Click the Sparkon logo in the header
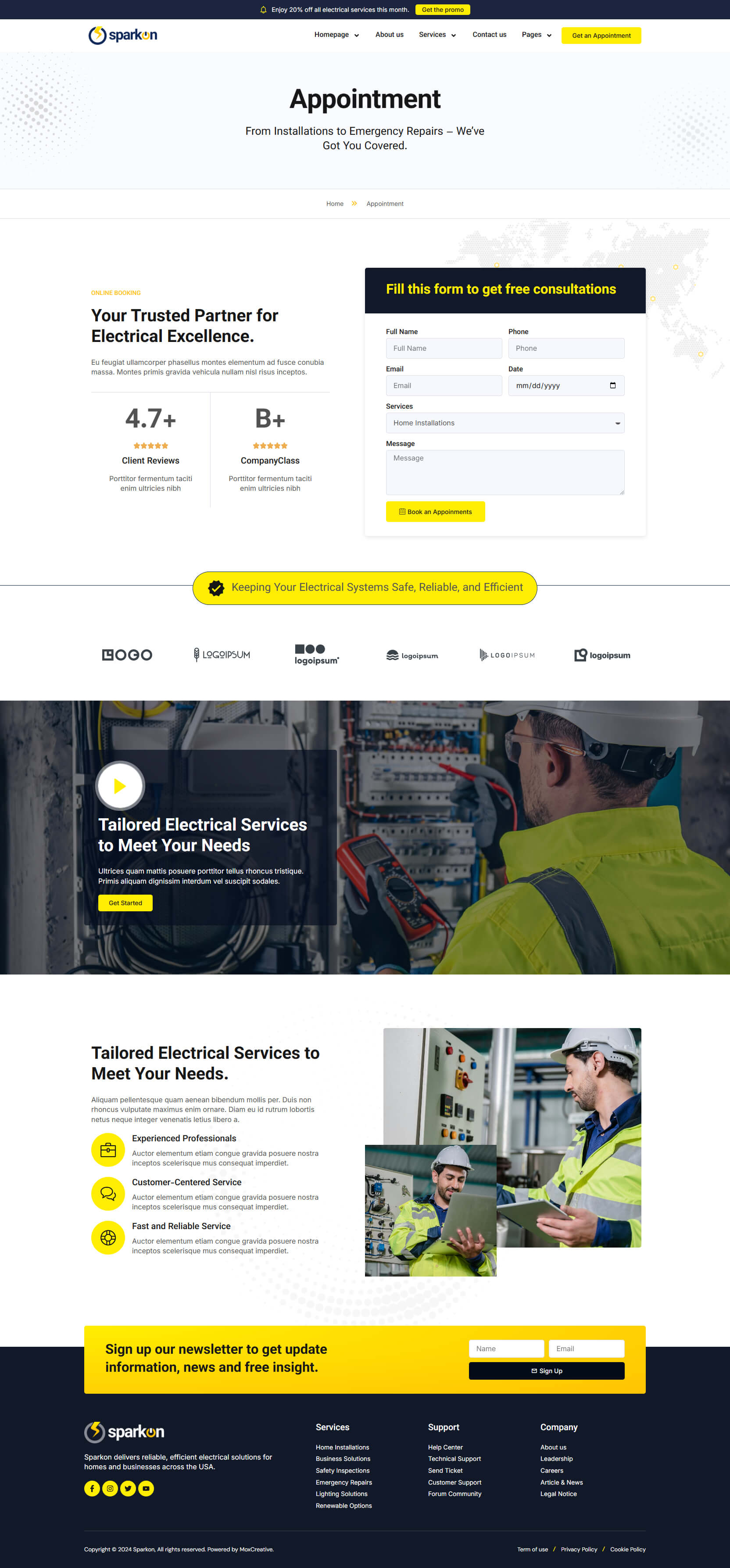 point(123,35)
